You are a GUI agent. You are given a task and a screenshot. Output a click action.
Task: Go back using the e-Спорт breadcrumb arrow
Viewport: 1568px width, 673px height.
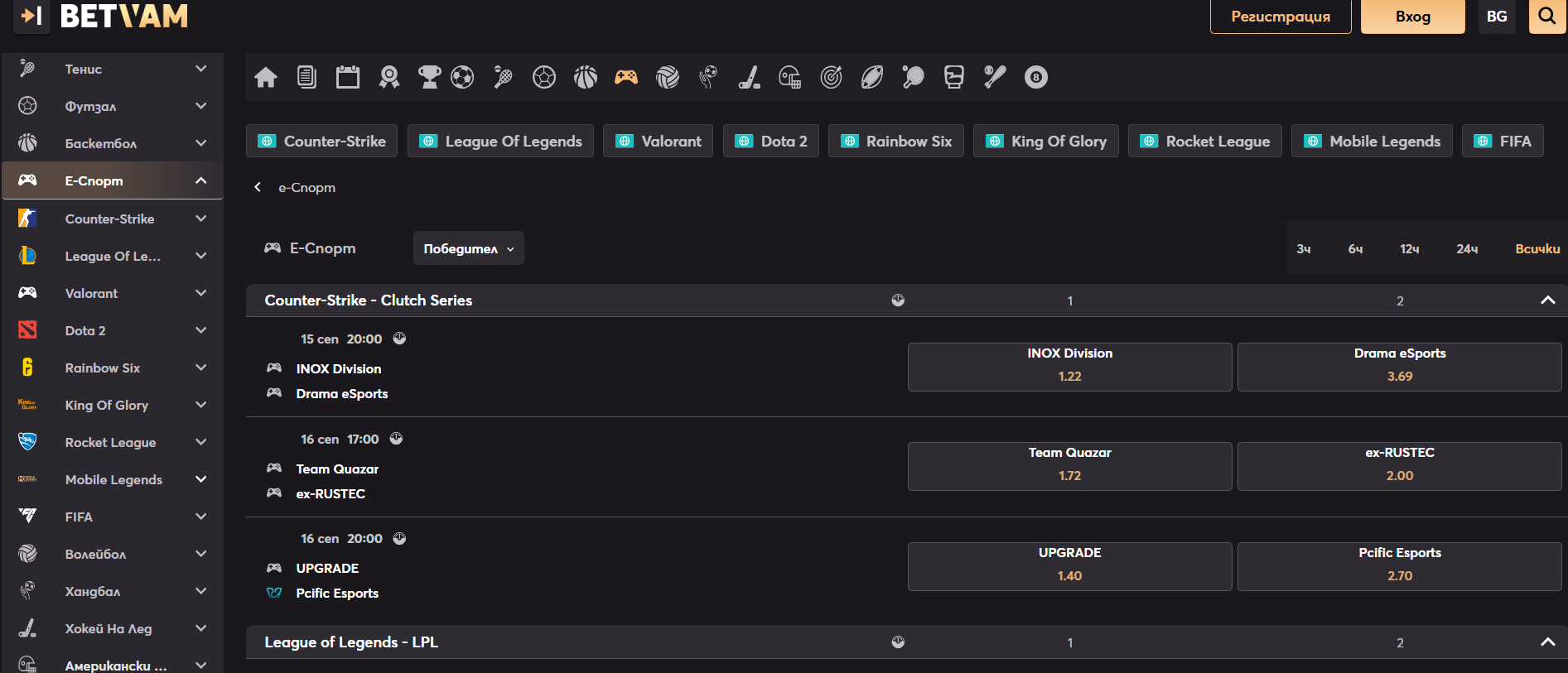click(258, 187)
